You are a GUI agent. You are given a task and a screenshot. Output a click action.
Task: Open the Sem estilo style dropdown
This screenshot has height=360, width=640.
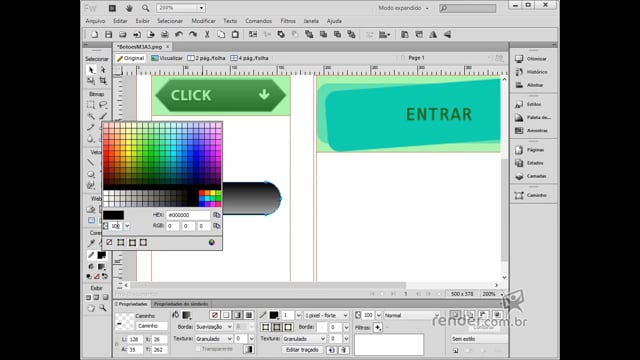click(x=479, y=339)
